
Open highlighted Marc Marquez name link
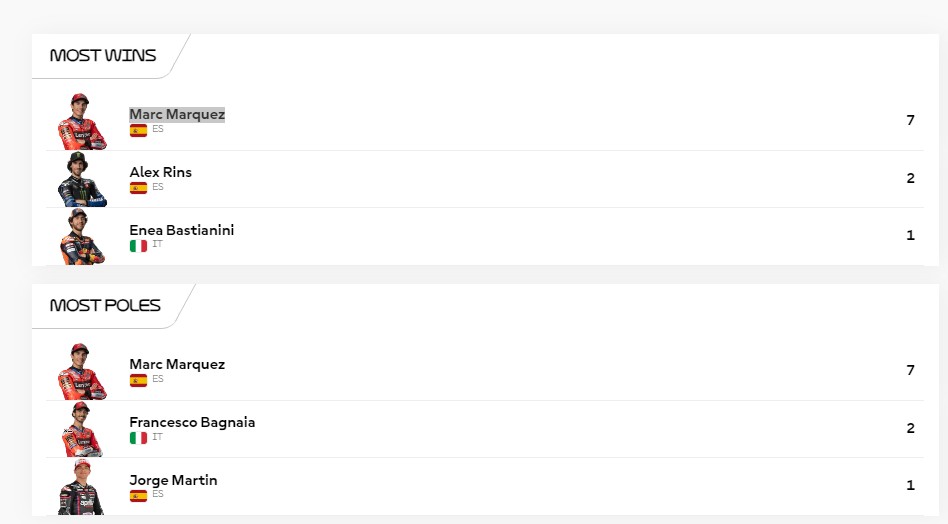tap(177, 114)
